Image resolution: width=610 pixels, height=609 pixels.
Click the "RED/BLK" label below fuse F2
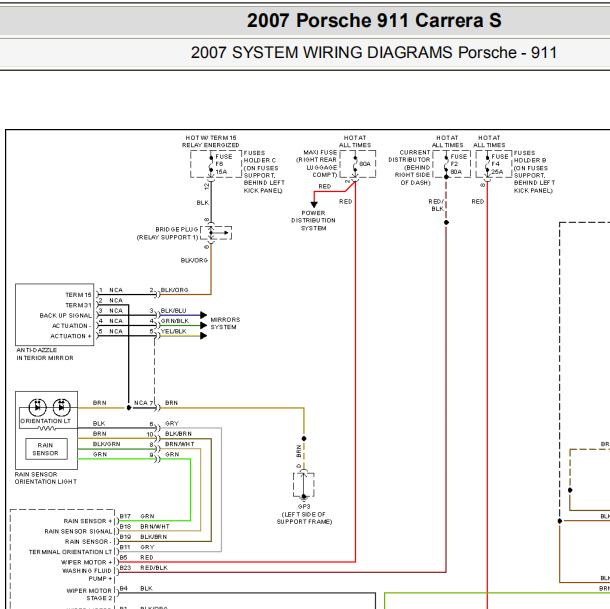(436, 205)
